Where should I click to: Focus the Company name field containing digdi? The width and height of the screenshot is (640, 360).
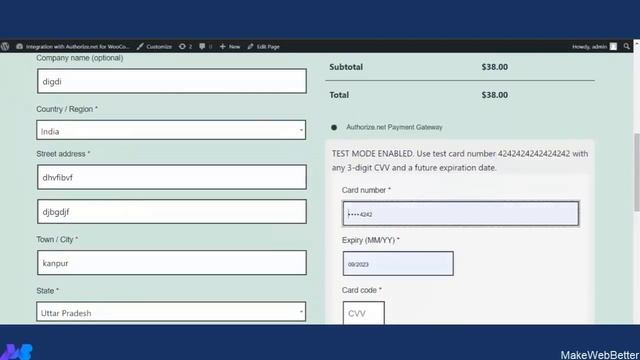coord(172,81)
